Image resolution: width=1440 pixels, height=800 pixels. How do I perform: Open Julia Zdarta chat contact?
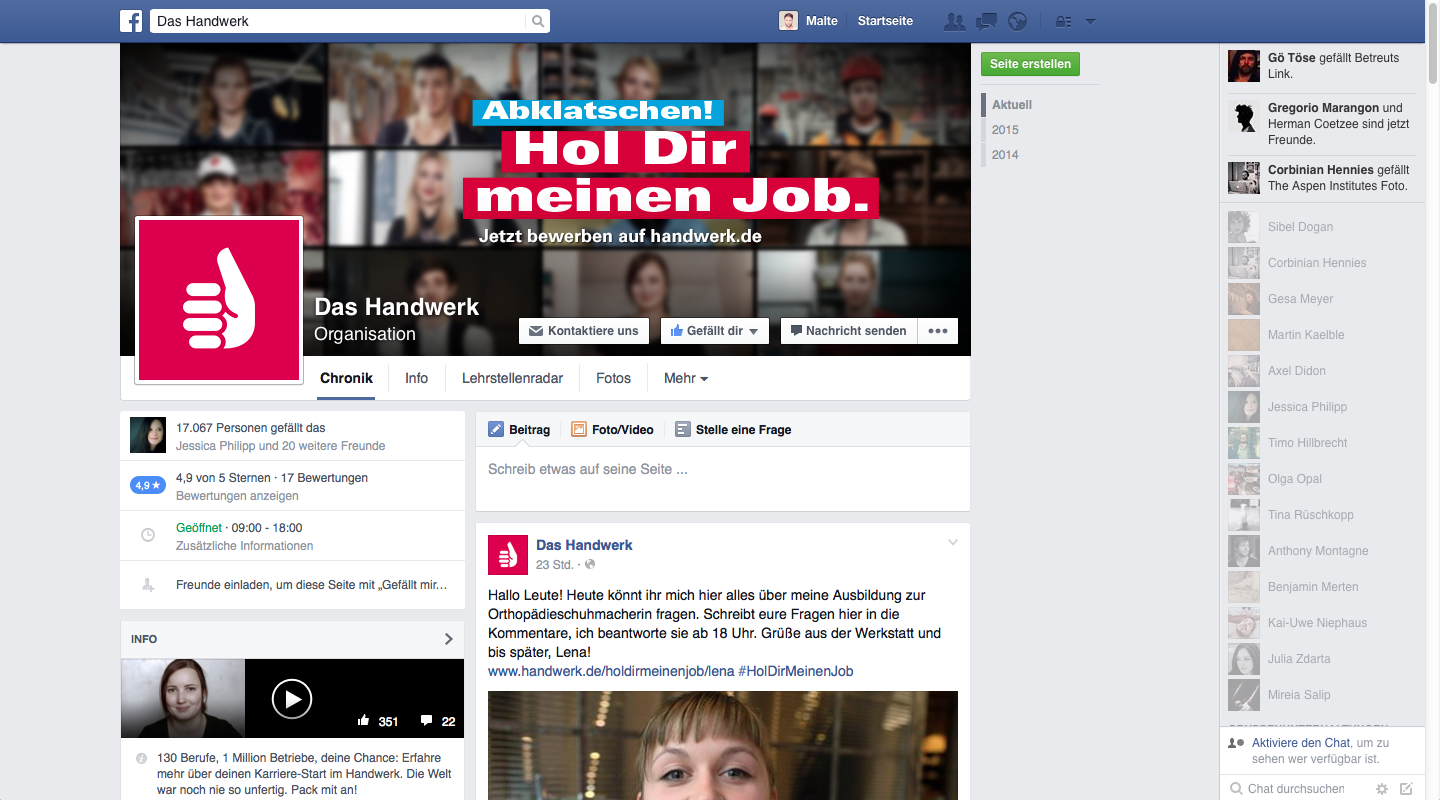(x=1322, y=659)
